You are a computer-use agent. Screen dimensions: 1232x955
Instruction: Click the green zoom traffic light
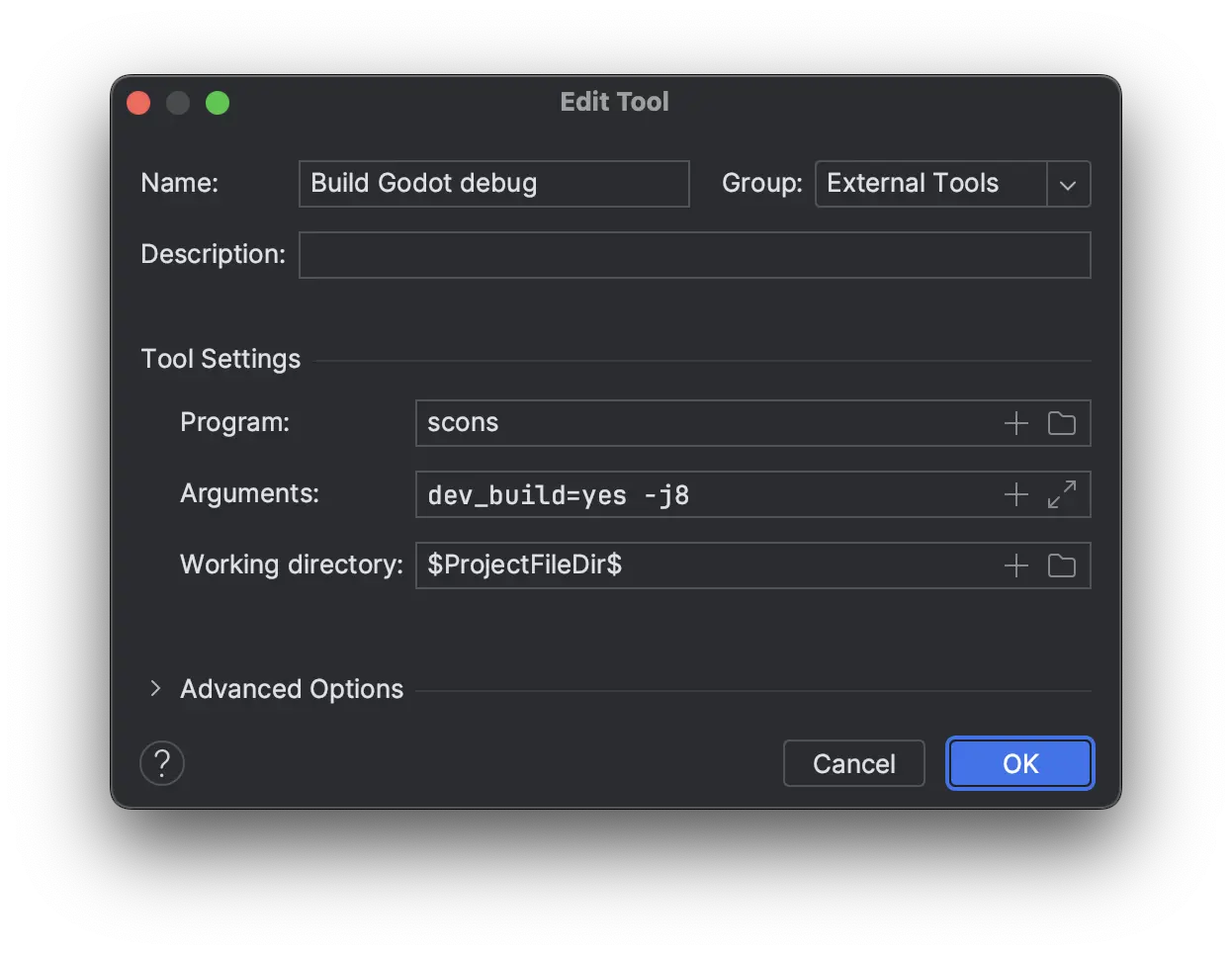(217, 102)
